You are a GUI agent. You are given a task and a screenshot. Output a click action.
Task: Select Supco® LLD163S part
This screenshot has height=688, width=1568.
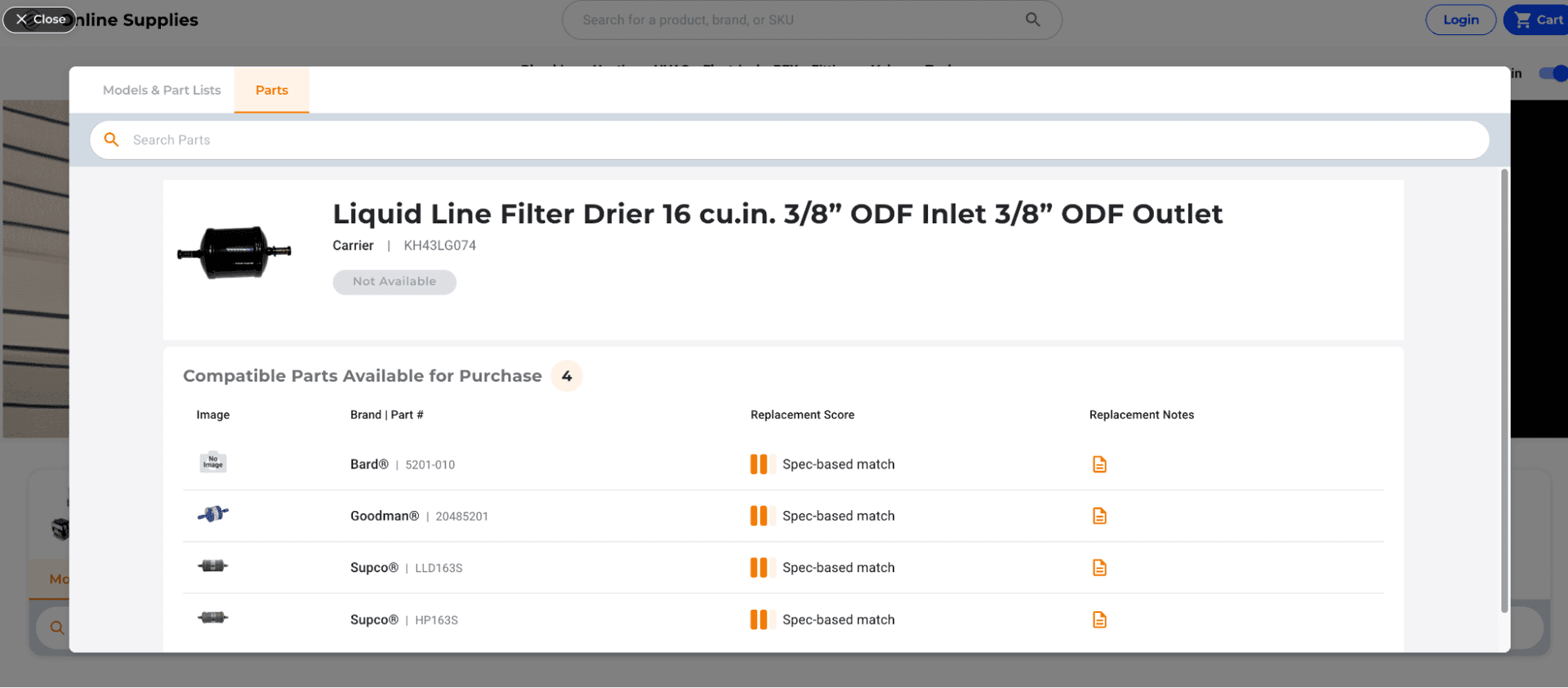tap(406, 567)
